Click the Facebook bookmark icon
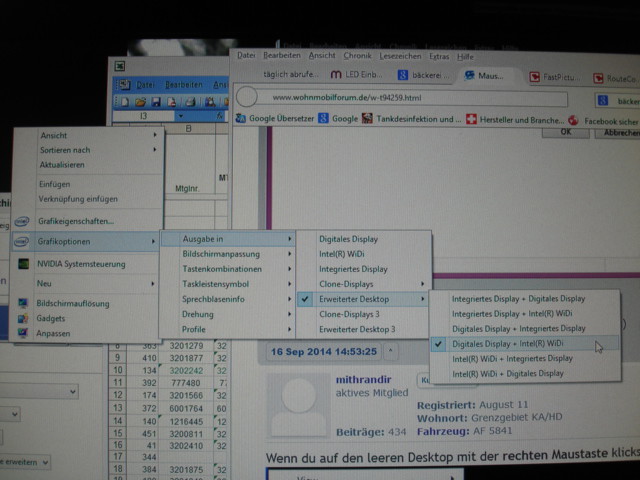Viewport: 640px width, 480px height. coord(576,118)
